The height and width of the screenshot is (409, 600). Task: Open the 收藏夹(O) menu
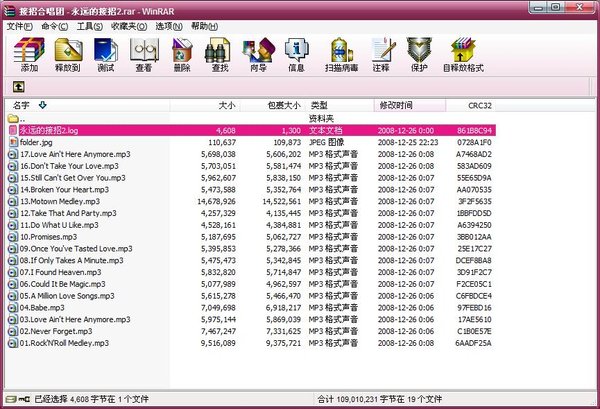click(x=129, y=26)
